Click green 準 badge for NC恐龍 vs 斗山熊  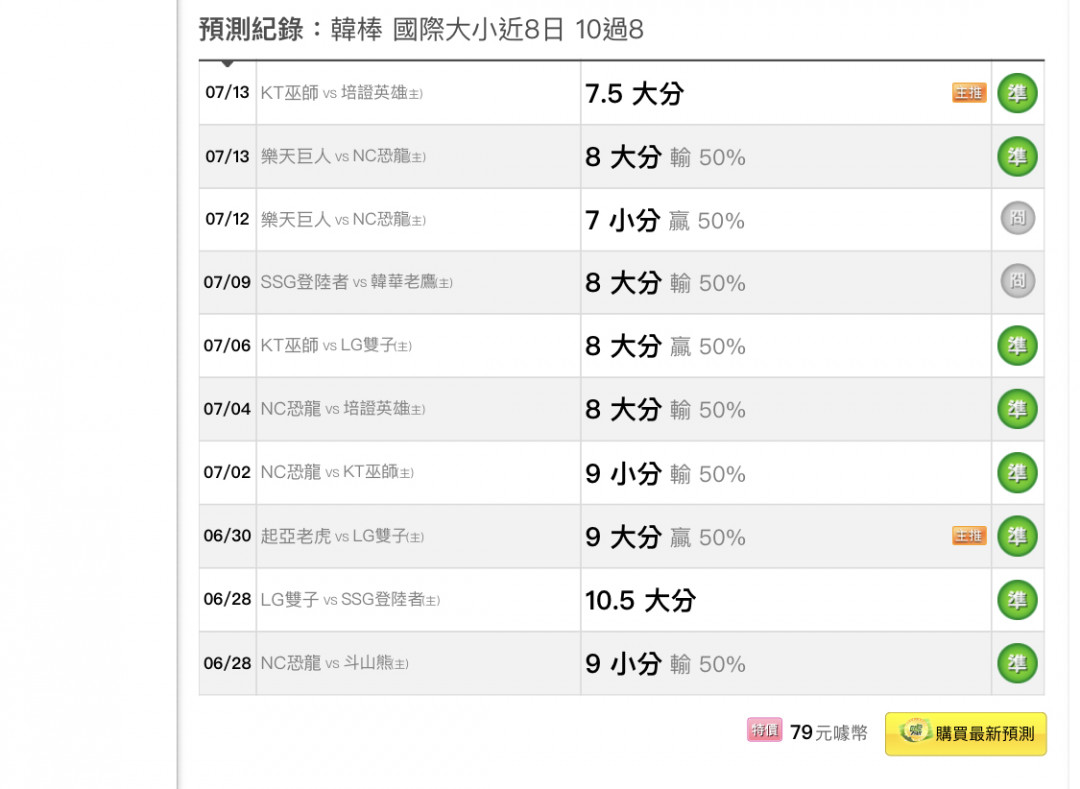pyautogui.click(x=1017, y=663)
